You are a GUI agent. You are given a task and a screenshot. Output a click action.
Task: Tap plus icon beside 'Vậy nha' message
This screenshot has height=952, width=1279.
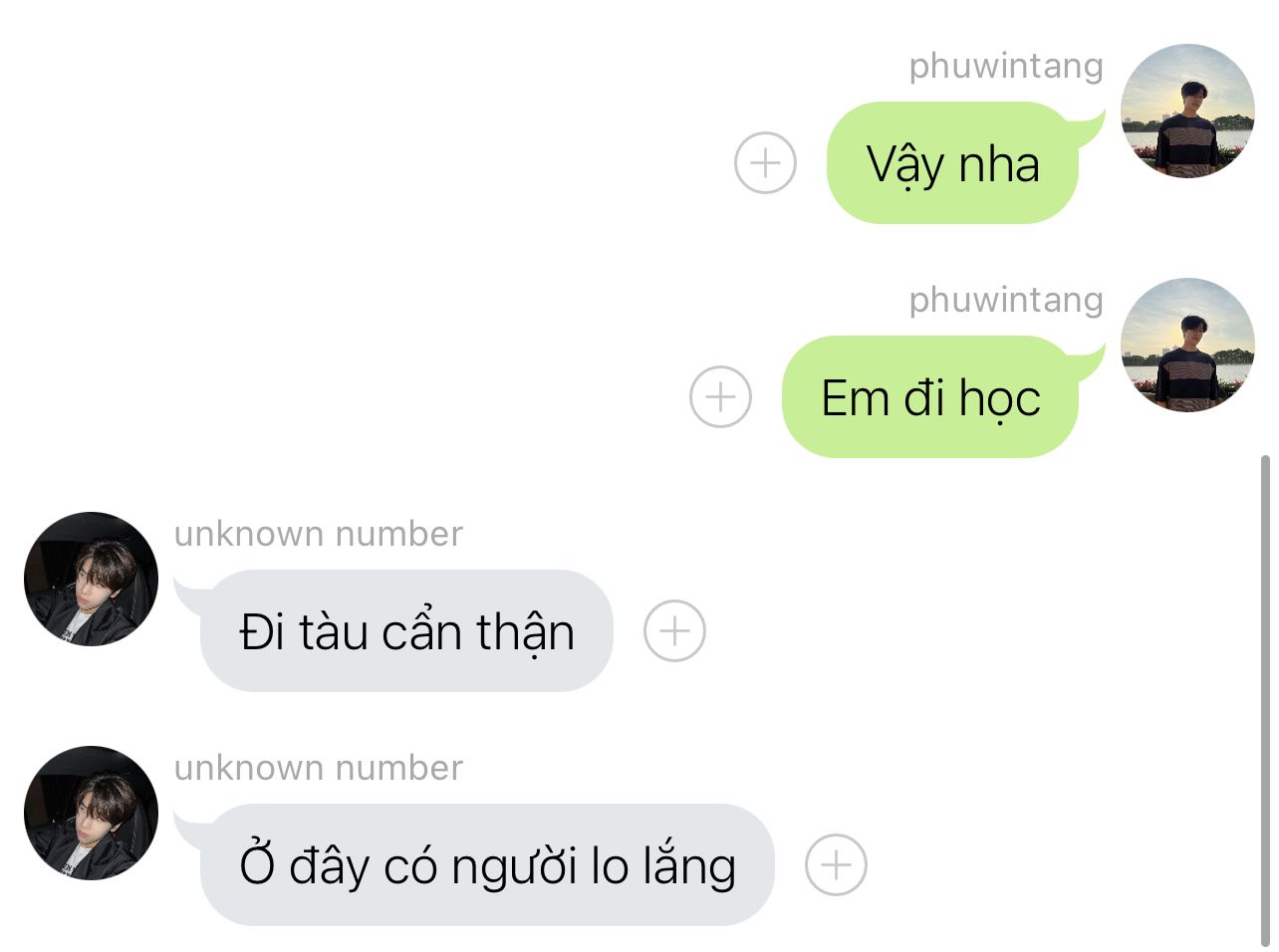(765, 162)
